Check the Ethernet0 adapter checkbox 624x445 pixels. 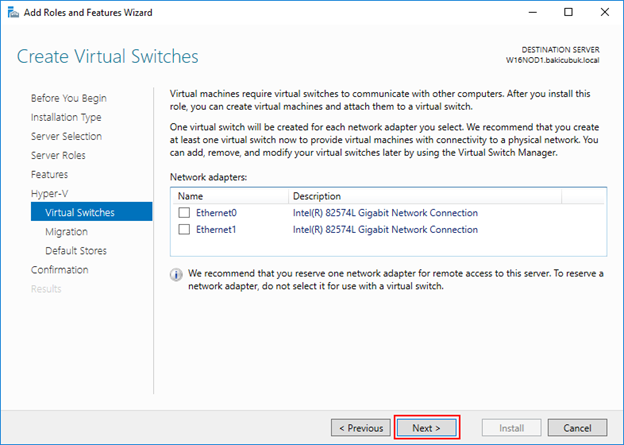coord(184,213)
